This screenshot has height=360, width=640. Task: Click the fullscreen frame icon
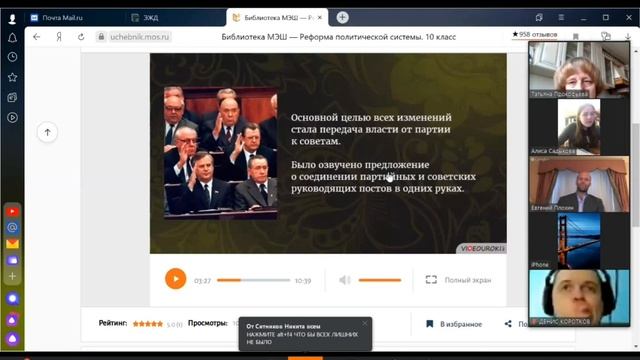[431, 280]
